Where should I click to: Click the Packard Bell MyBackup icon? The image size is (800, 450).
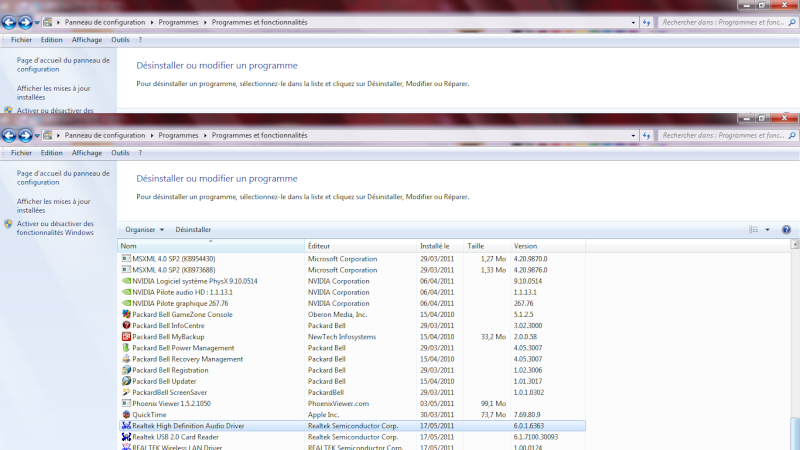[x=126, y=337]
